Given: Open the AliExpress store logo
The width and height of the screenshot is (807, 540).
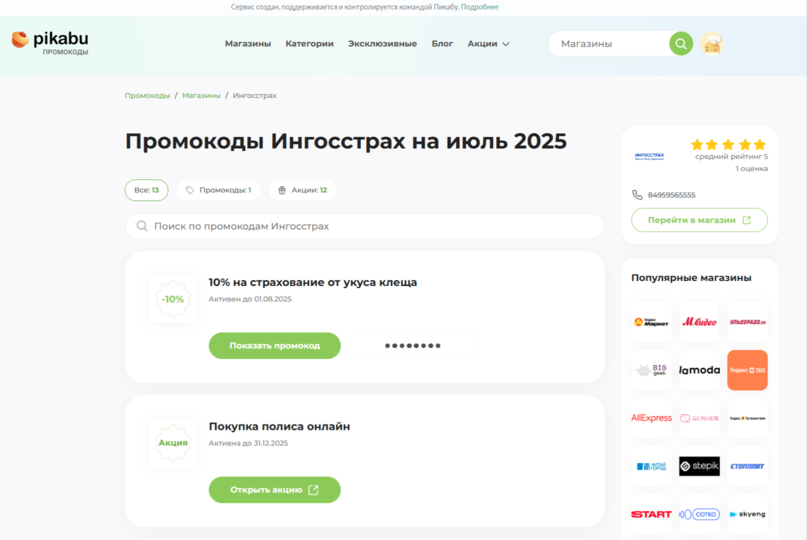Looking at the screenshot, I should (x=651, y=418).
